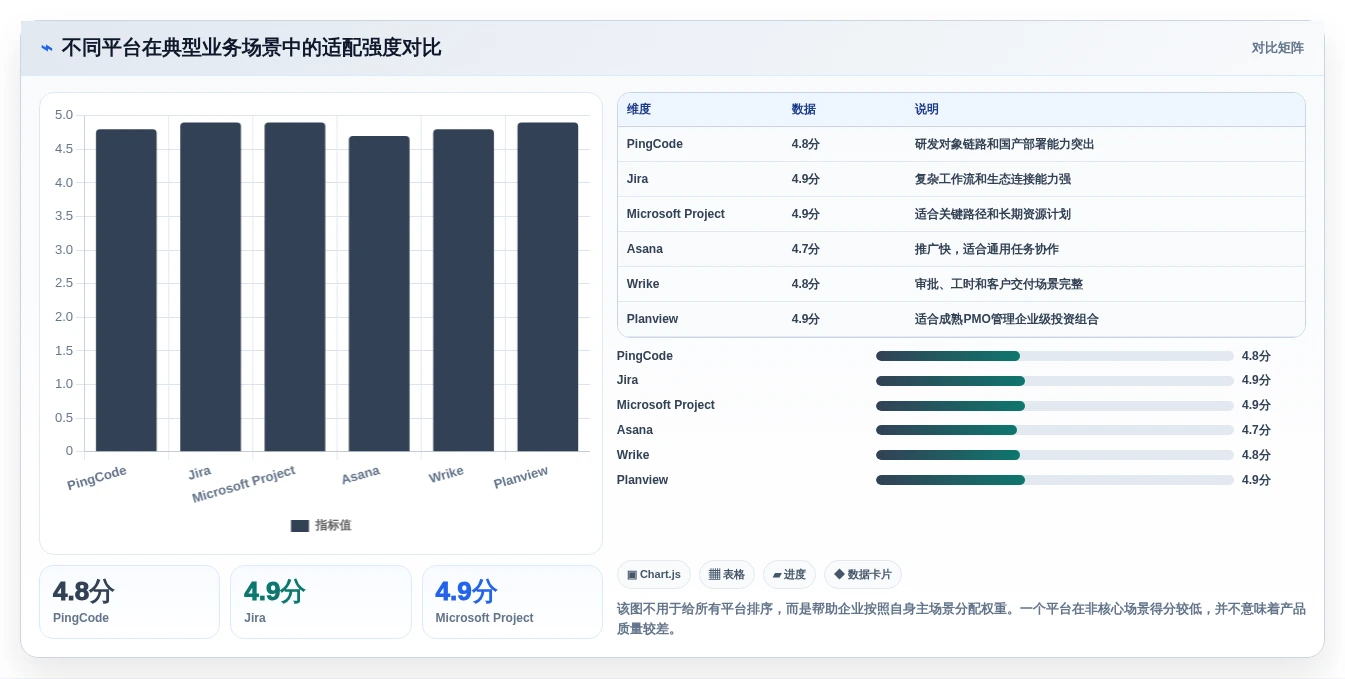Screen dimensions: 1345x679
Task: Click the Microsoft Project bar in chart
Action: pyautogui.click(x=295, y=287)
